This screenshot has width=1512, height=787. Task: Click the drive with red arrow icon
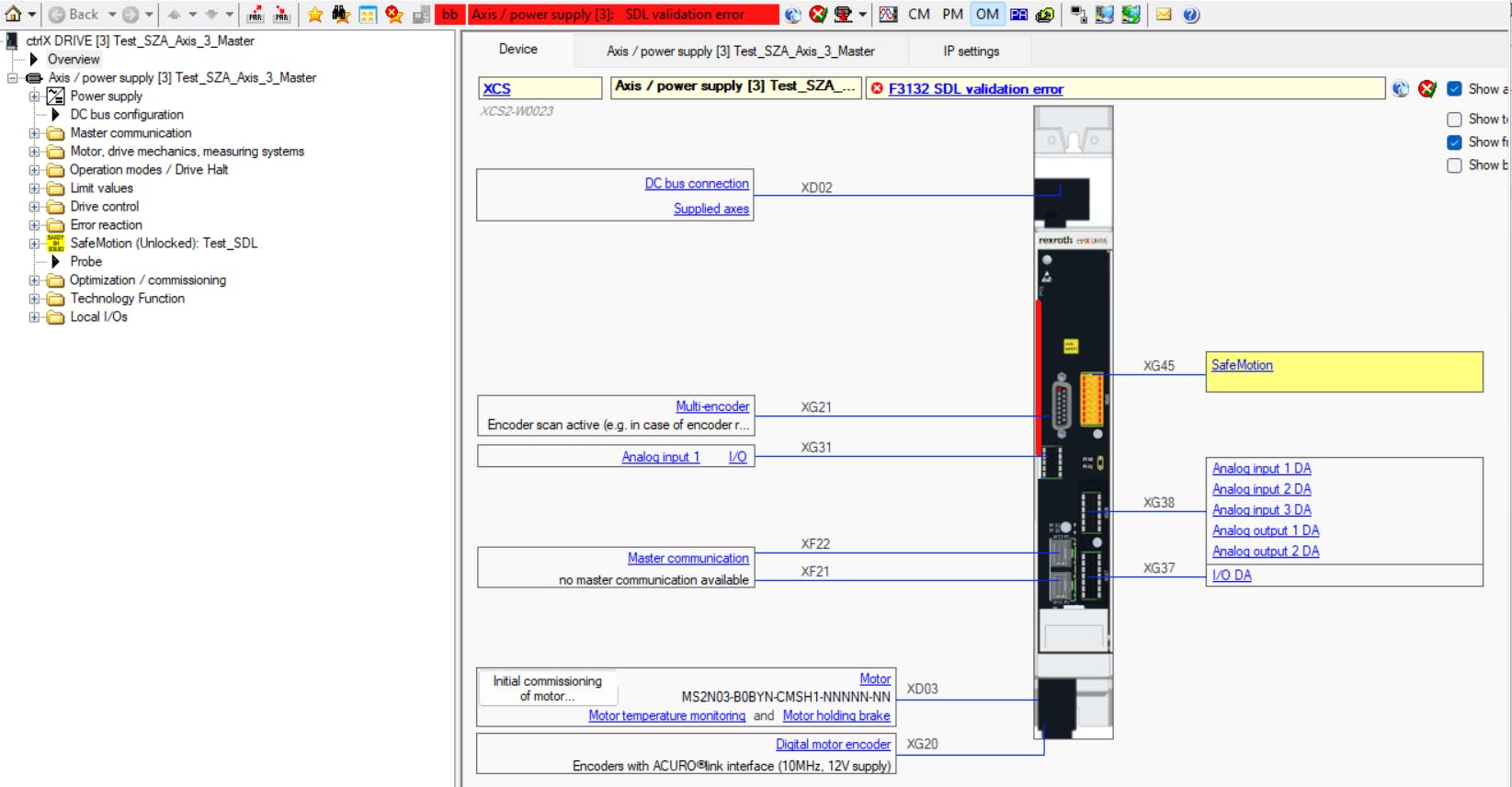point(843,15)
